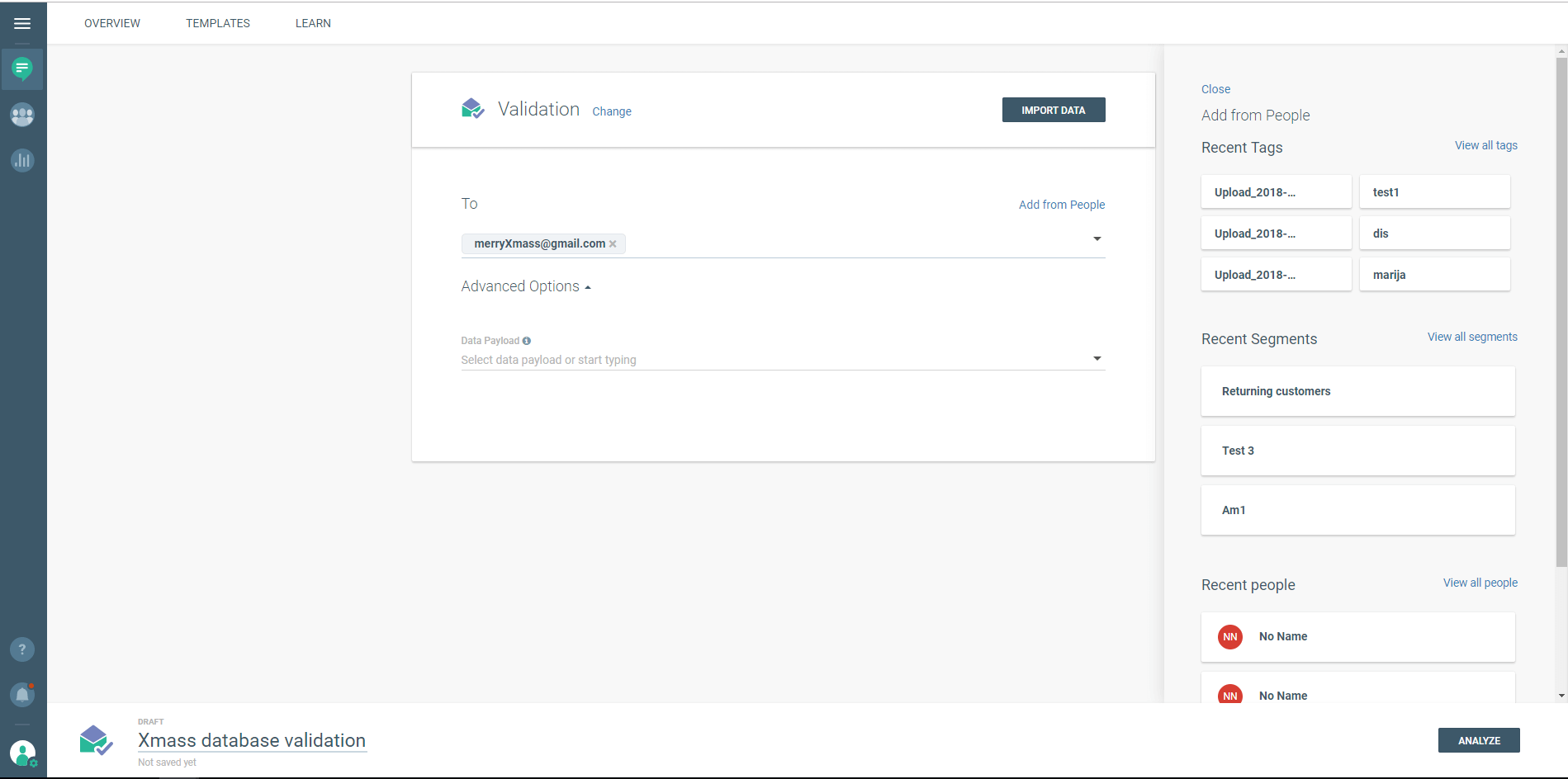Select the Returning customers segment
This screenshot has width=1568, height=779.
[x=1358, y=391]
